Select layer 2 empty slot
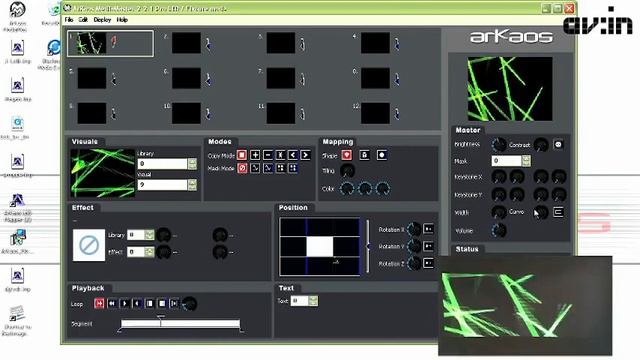Screen dimensions: 640x360 tap(186, 43)
